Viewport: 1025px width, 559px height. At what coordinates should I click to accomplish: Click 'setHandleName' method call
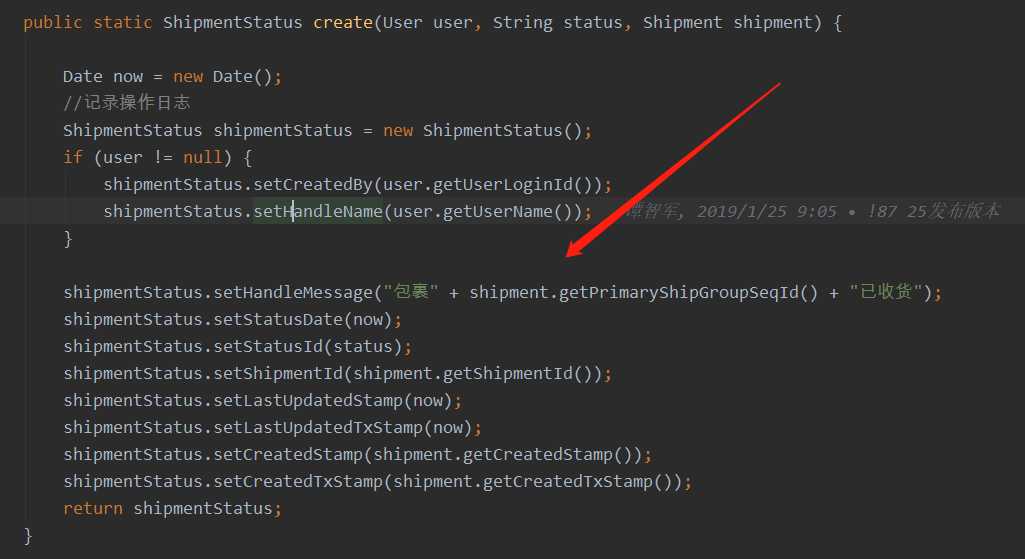click(x=318, y=211)
